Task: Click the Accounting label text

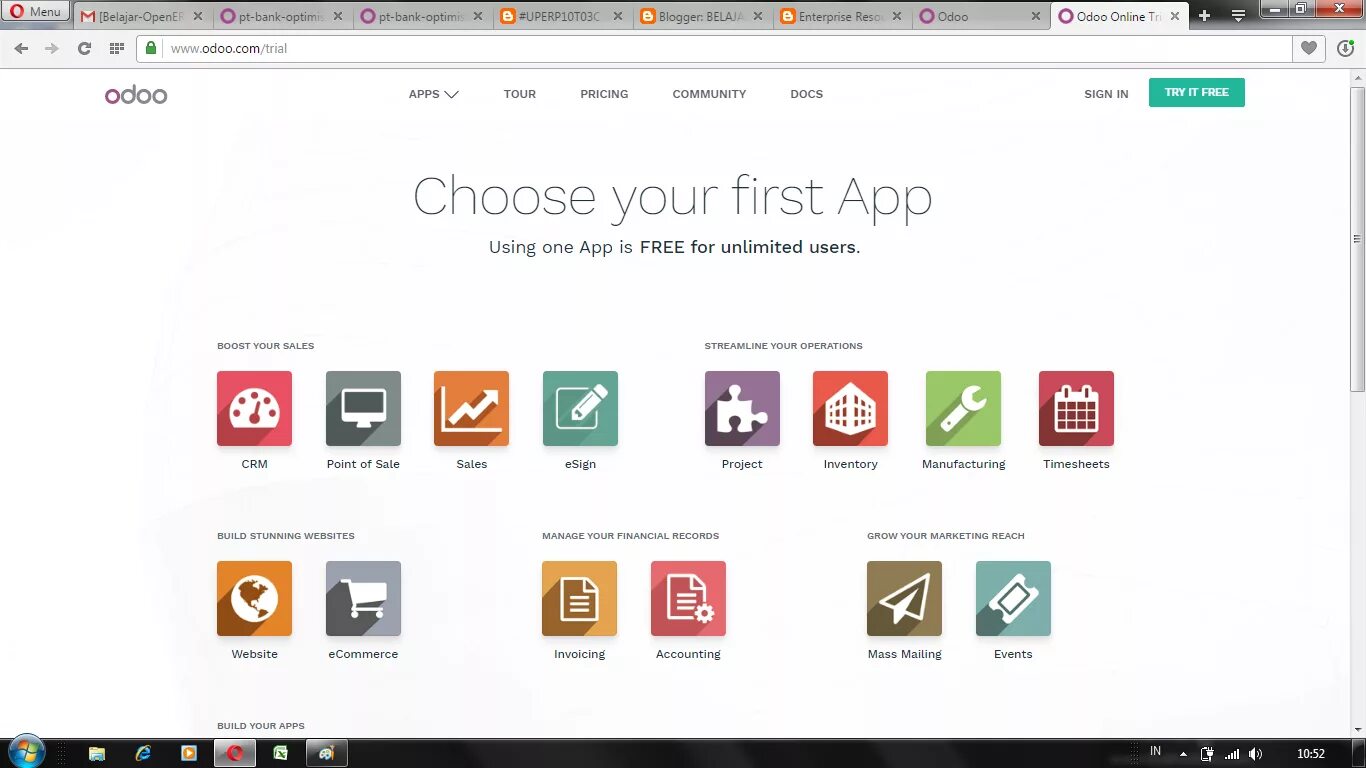Action: tap(688, 654)
